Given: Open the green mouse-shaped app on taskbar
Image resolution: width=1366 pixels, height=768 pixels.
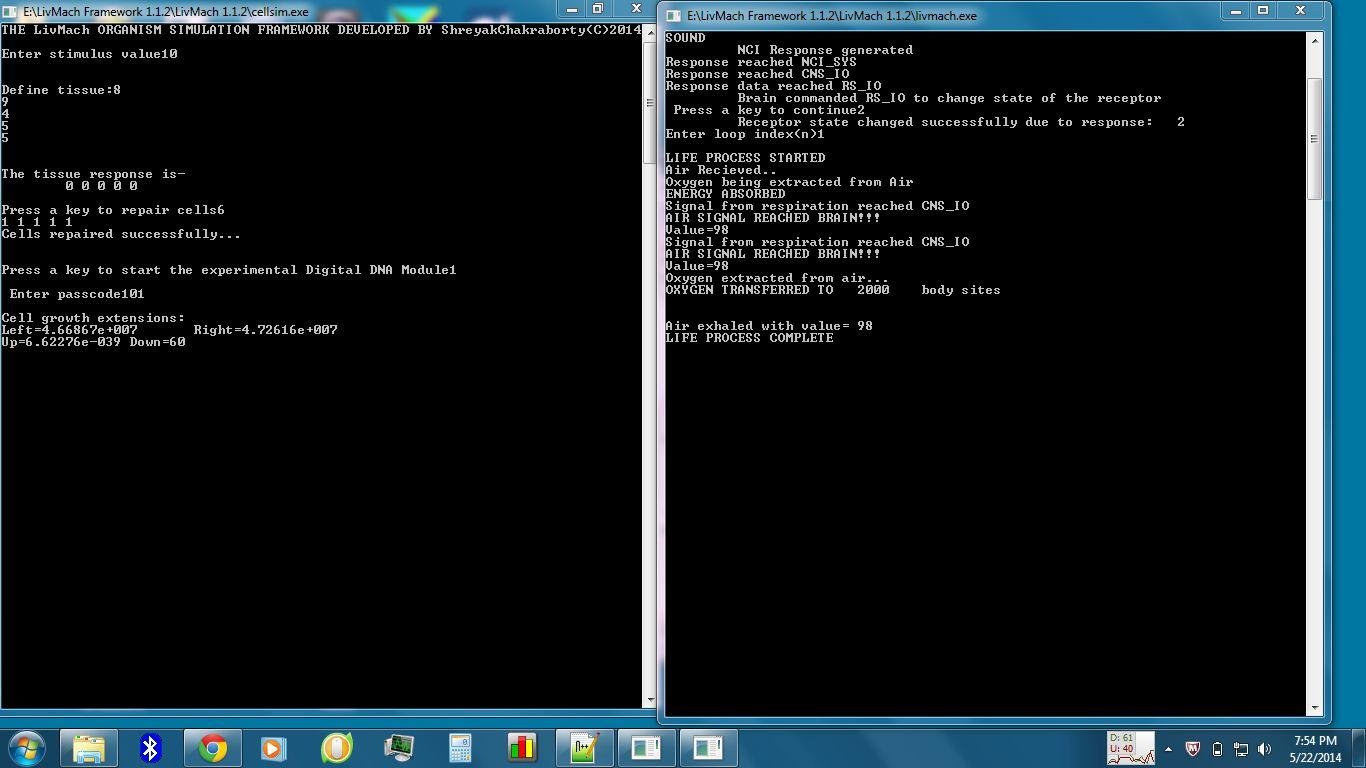Looking at the screenshot, I should point(336,748).
